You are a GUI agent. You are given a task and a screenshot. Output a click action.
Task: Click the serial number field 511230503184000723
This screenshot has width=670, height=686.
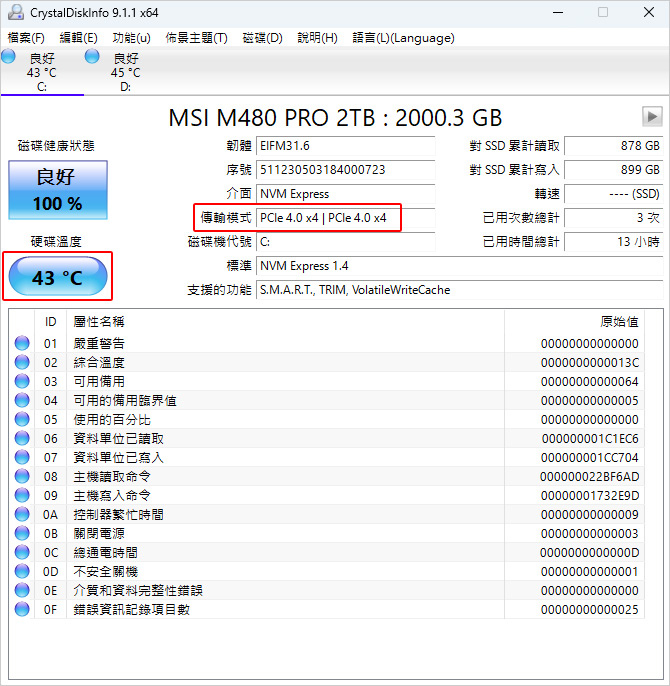[x=345, y=170]
